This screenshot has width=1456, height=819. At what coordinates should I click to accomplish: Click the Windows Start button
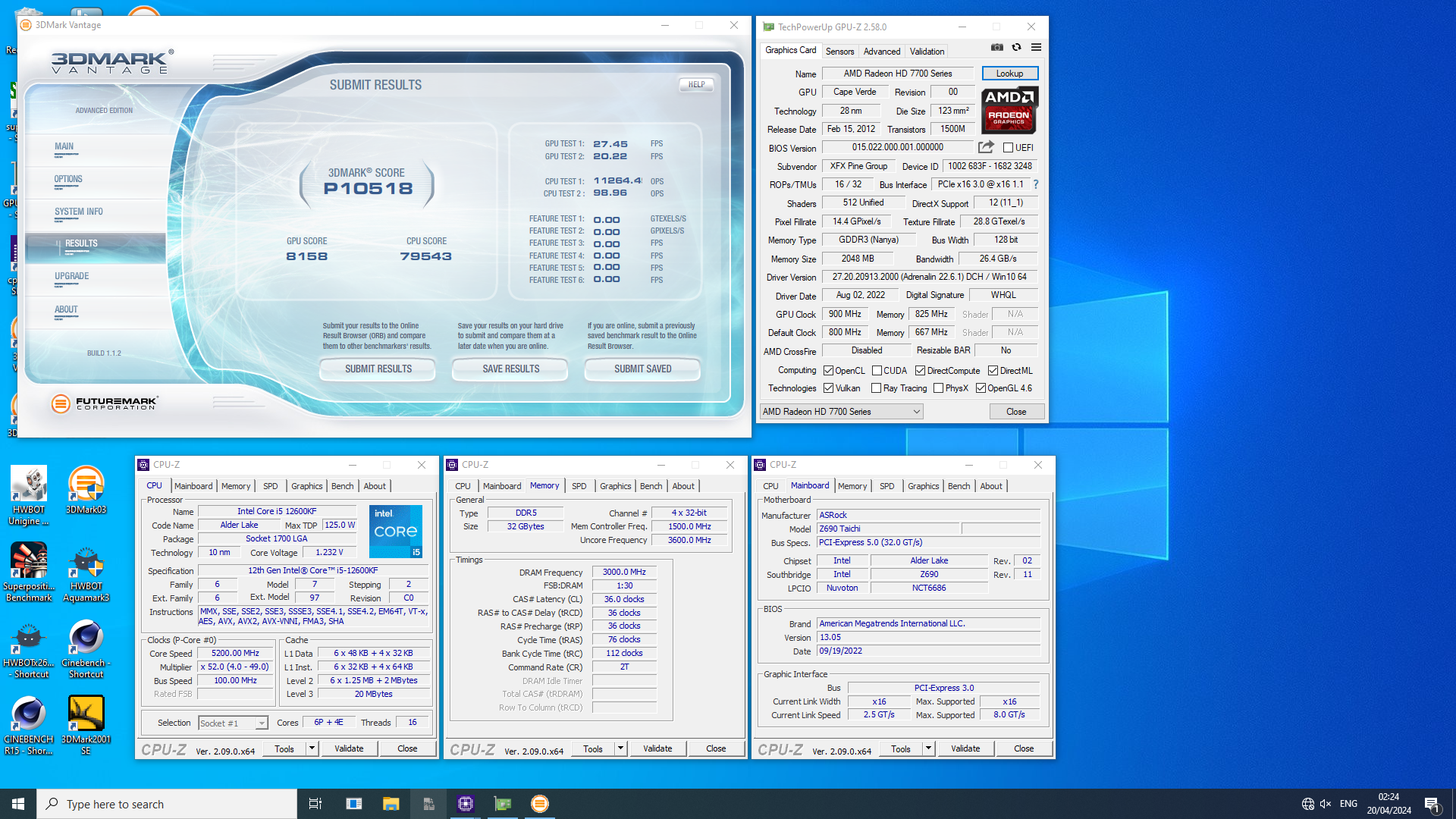(18, 804)
